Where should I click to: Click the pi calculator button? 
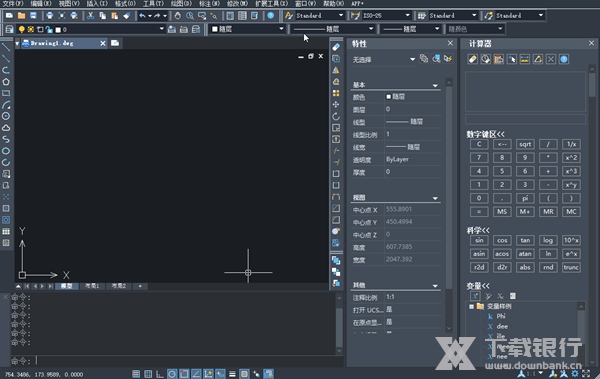[525, 198]
